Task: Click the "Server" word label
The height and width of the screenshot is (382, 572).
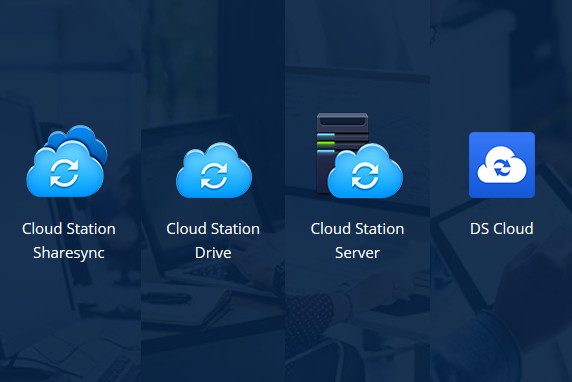Action: (x=358, y=253)
